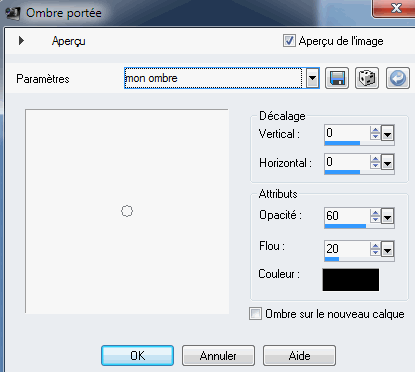Open the Opacité slider dropdown
Viewport: 415px width, 372px height.
(388, 217)
